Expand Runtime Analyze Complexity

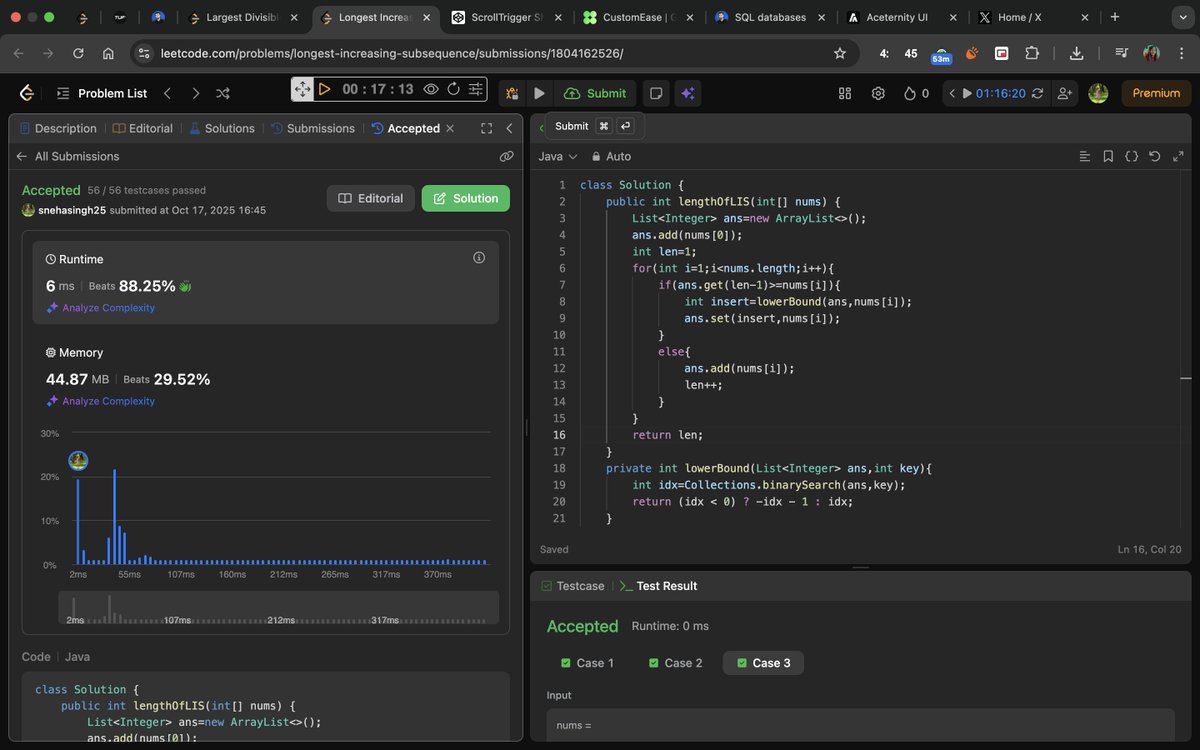coord(108,308)
